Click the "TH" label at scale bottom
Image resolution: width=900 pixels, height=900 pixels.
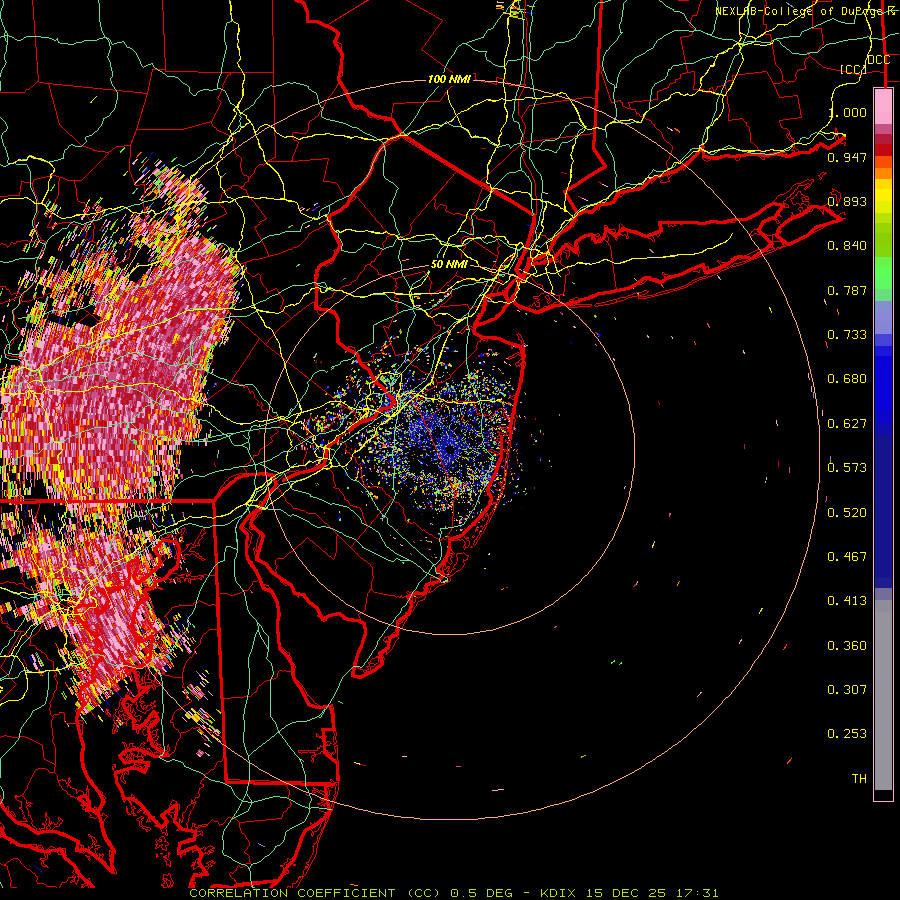click(859, 779)
